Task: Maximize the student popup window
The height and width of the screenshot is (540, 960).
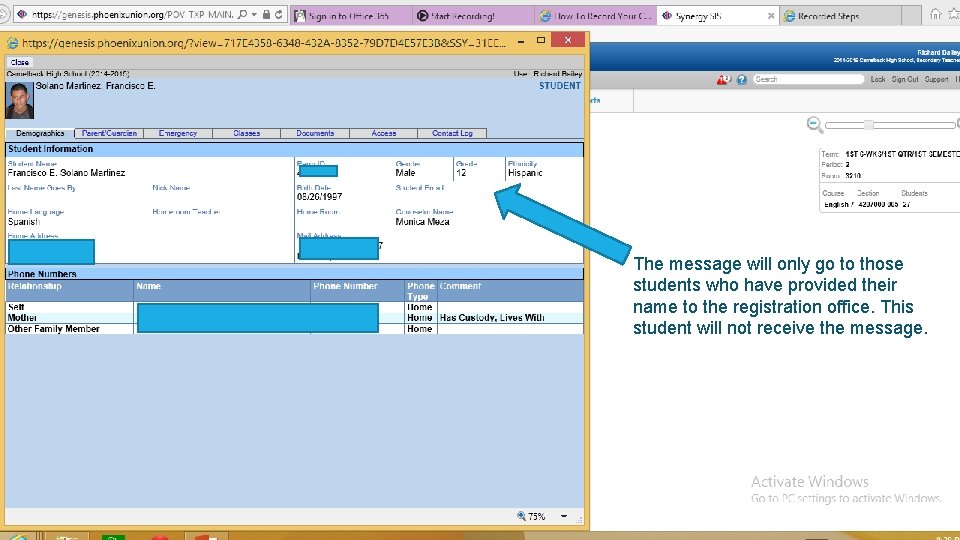Action: click(541, 40)
